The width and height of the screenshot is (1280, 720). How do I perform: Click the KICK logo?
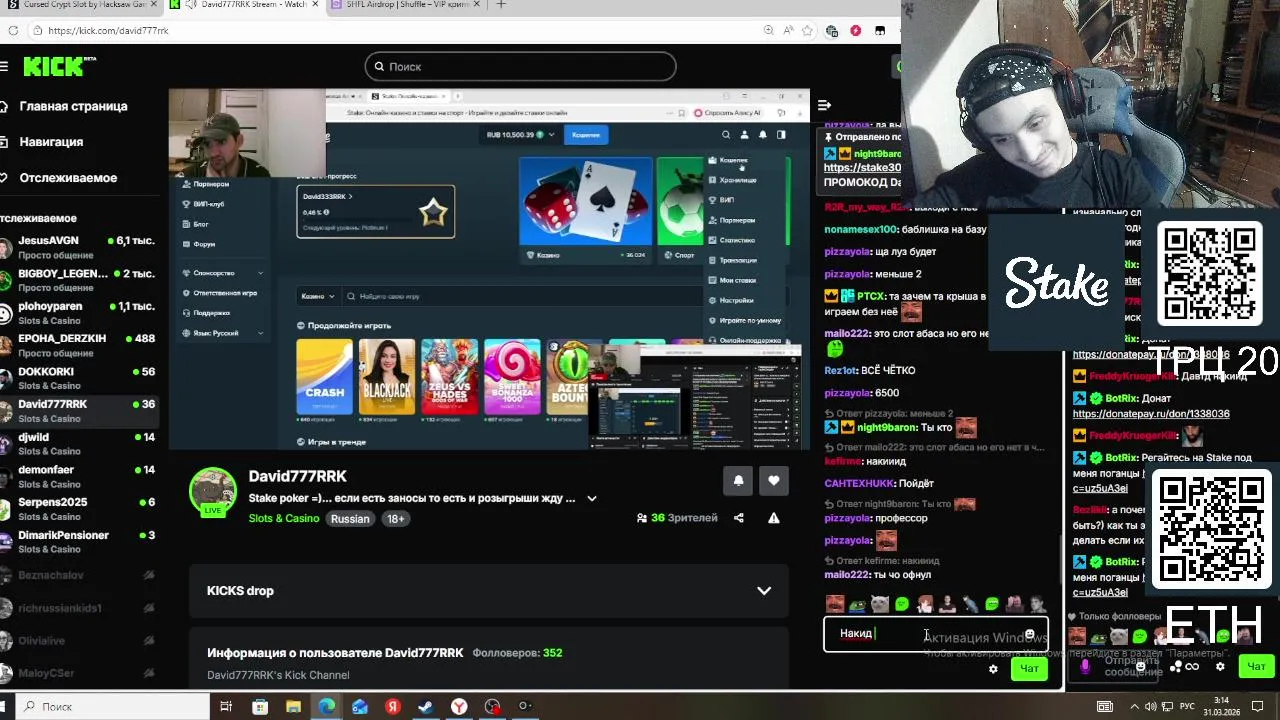[60, 66]
